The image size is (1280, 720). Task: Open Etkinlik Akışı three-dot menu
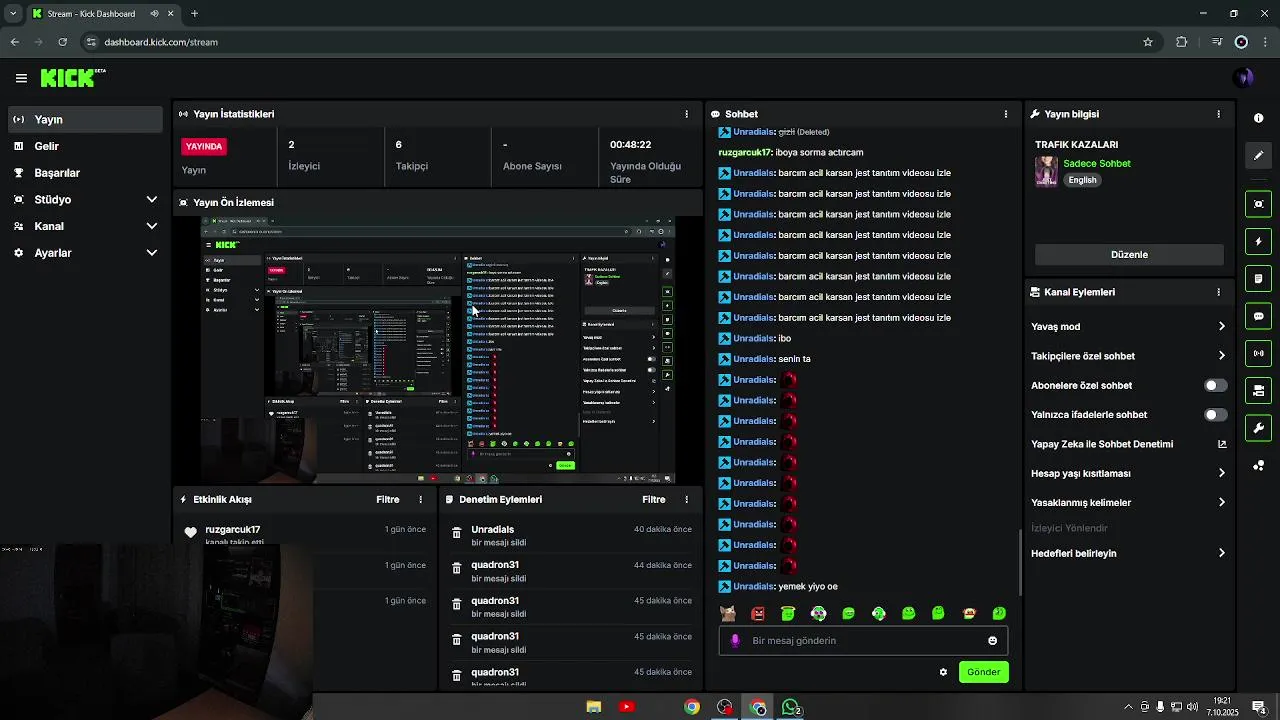click(x=420, y=499)
